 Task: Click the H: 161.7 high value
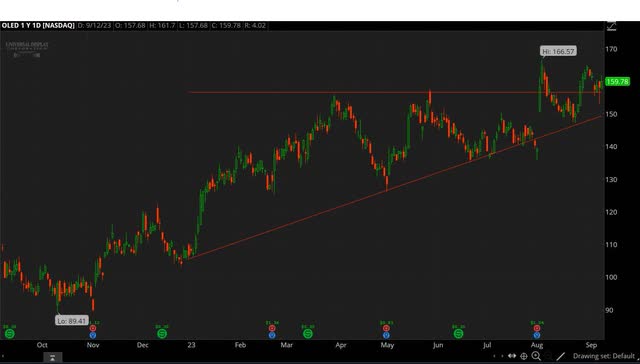pos(162,26)
